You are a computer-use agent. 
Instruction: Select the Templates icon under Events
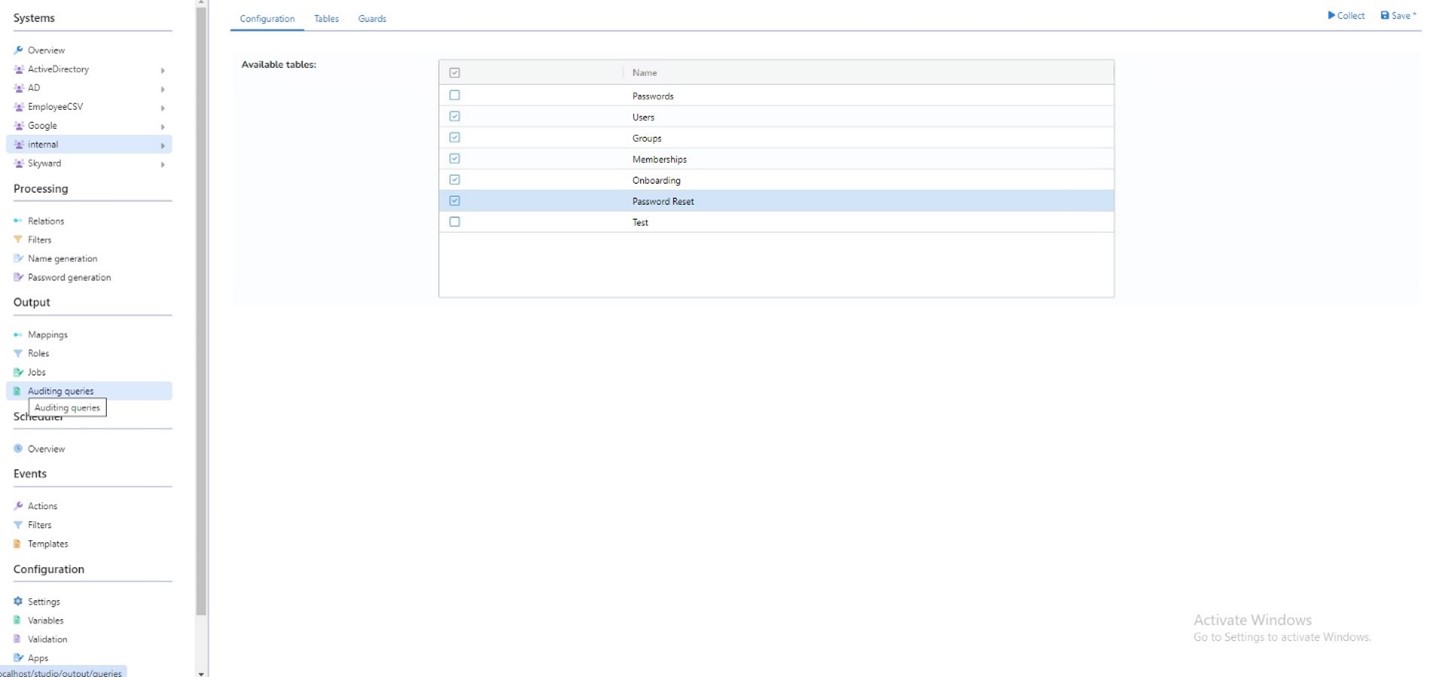[x=17, y=543]
